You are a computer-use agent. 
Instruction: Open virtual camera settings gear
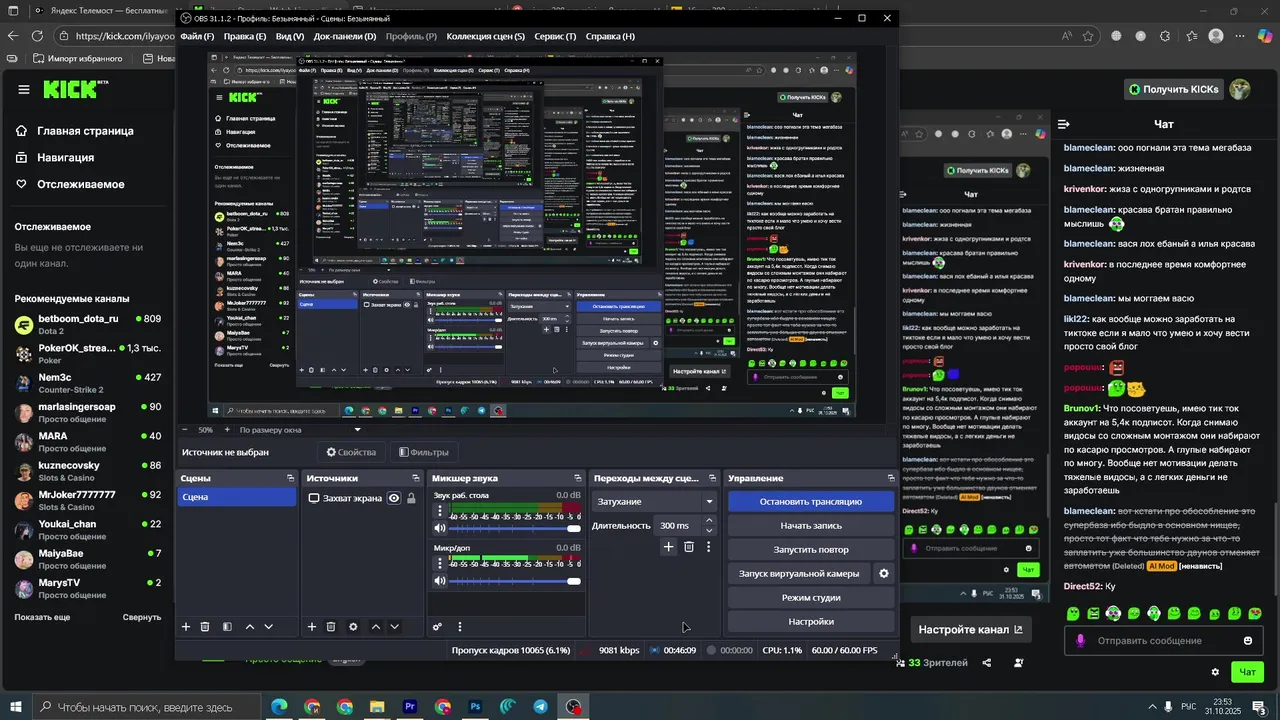[x=883, y=574]
